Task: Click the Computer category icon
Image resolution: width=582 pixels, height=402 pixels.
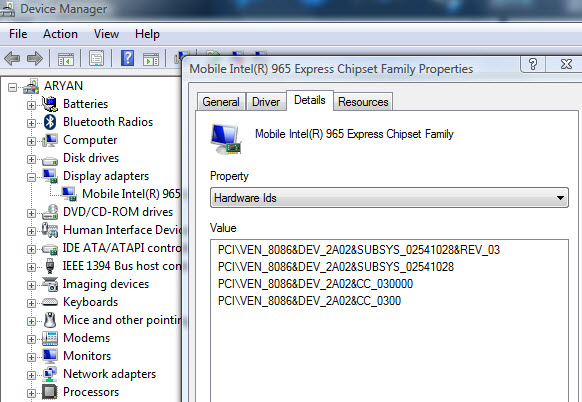Action: 50,140
